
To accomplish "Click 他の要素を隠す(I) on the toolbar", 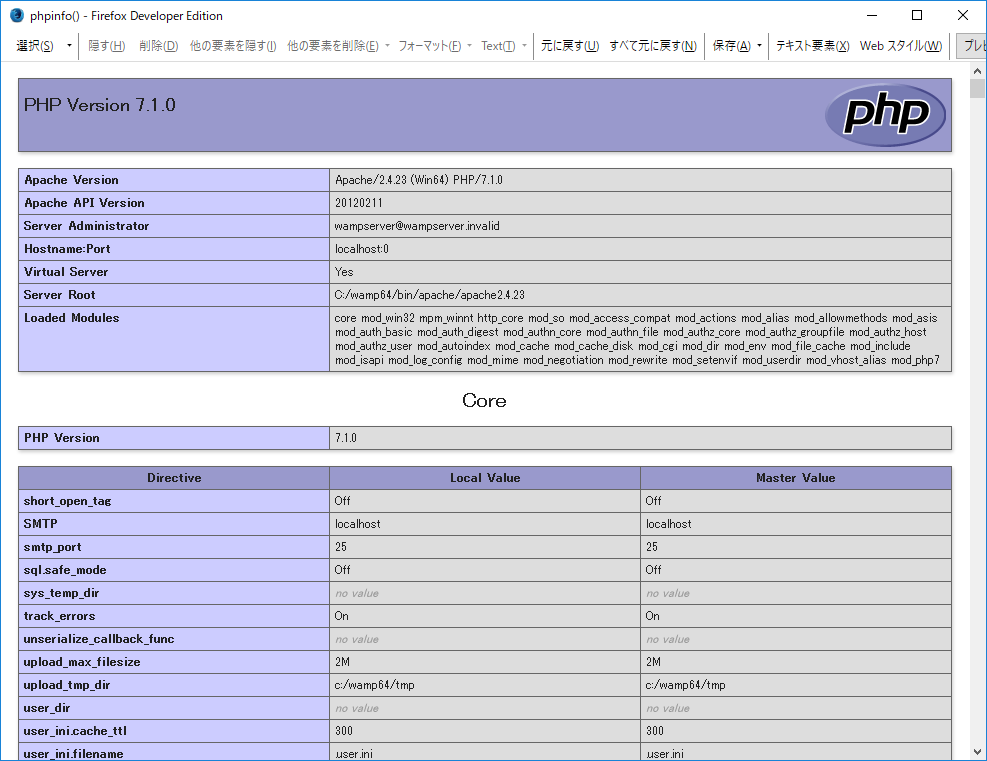I will (x=231, y=46).
